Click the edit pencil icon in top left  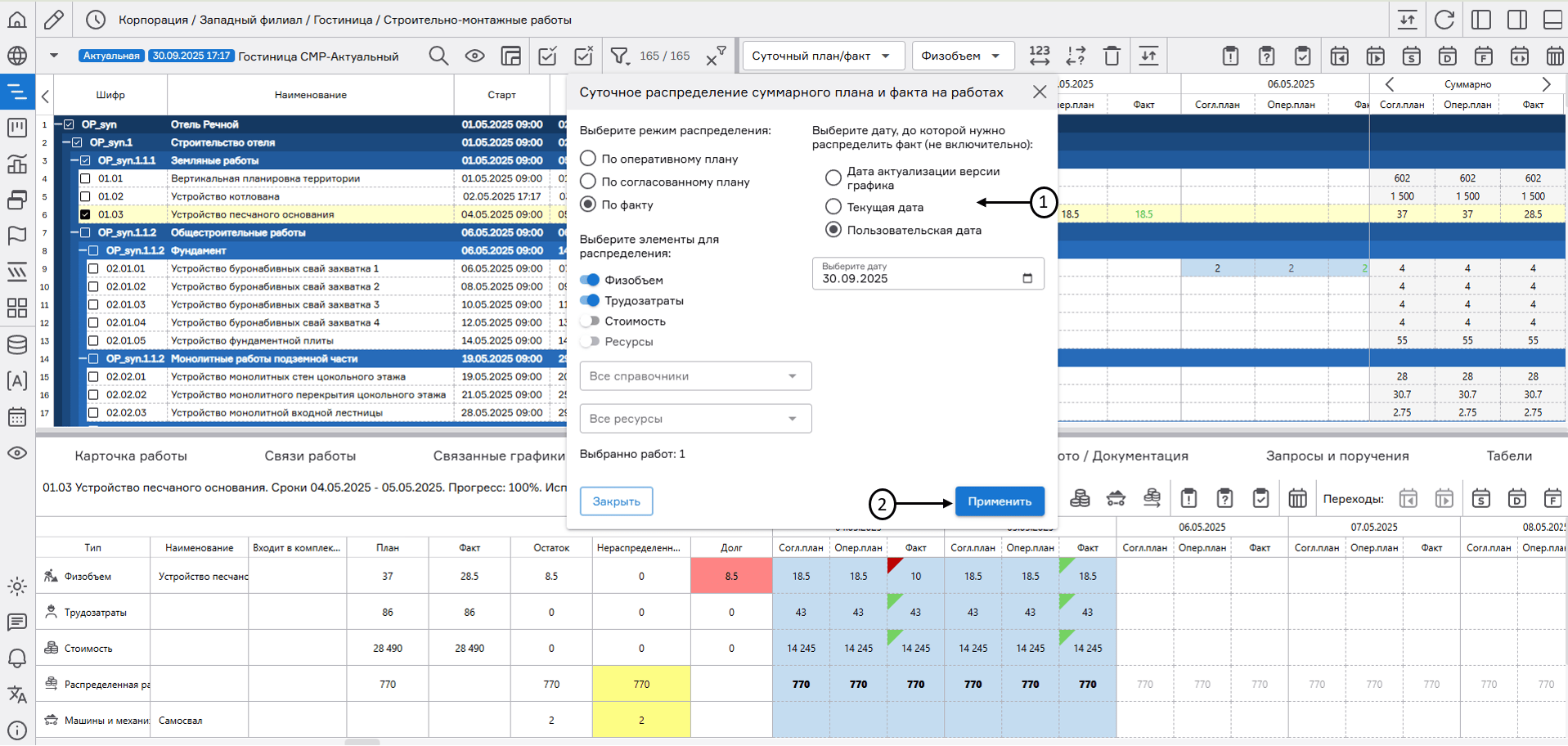click(x=54, y=18)
